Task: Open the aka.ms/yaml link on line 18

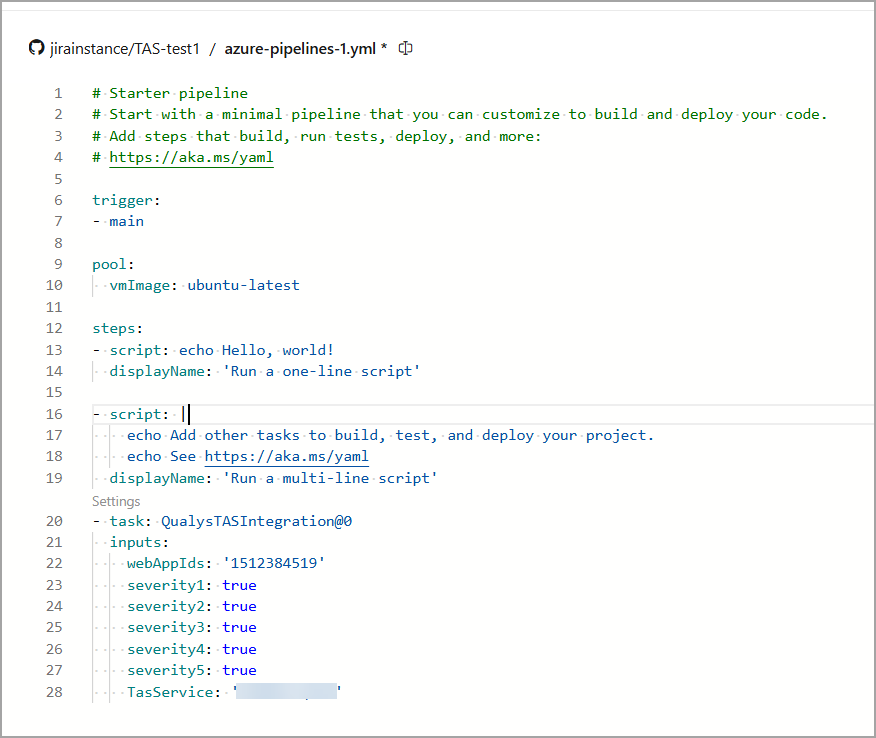Action: 287,456
